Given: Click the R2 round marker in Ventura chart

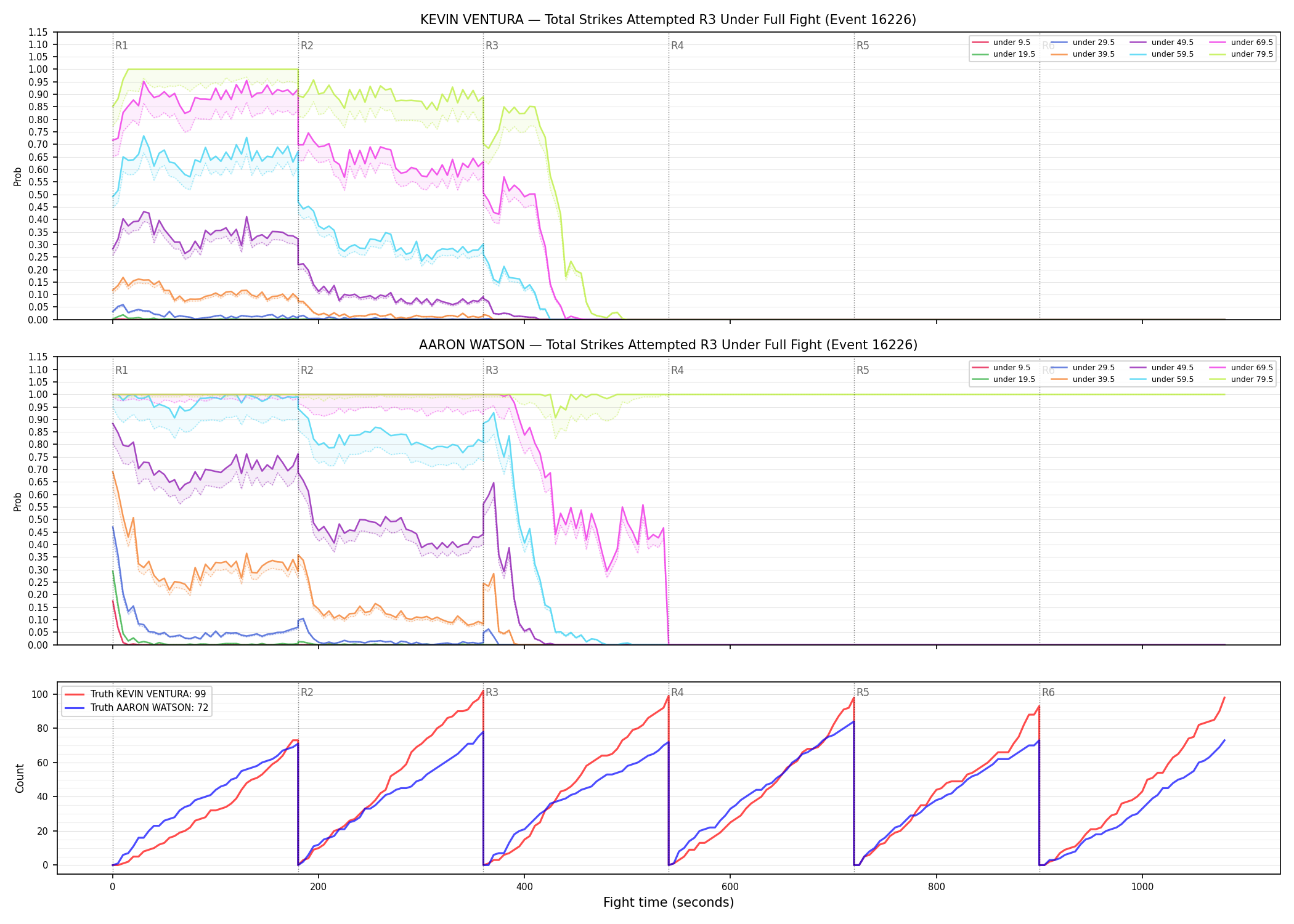Looking at the screenshot, I should point(307,46).
